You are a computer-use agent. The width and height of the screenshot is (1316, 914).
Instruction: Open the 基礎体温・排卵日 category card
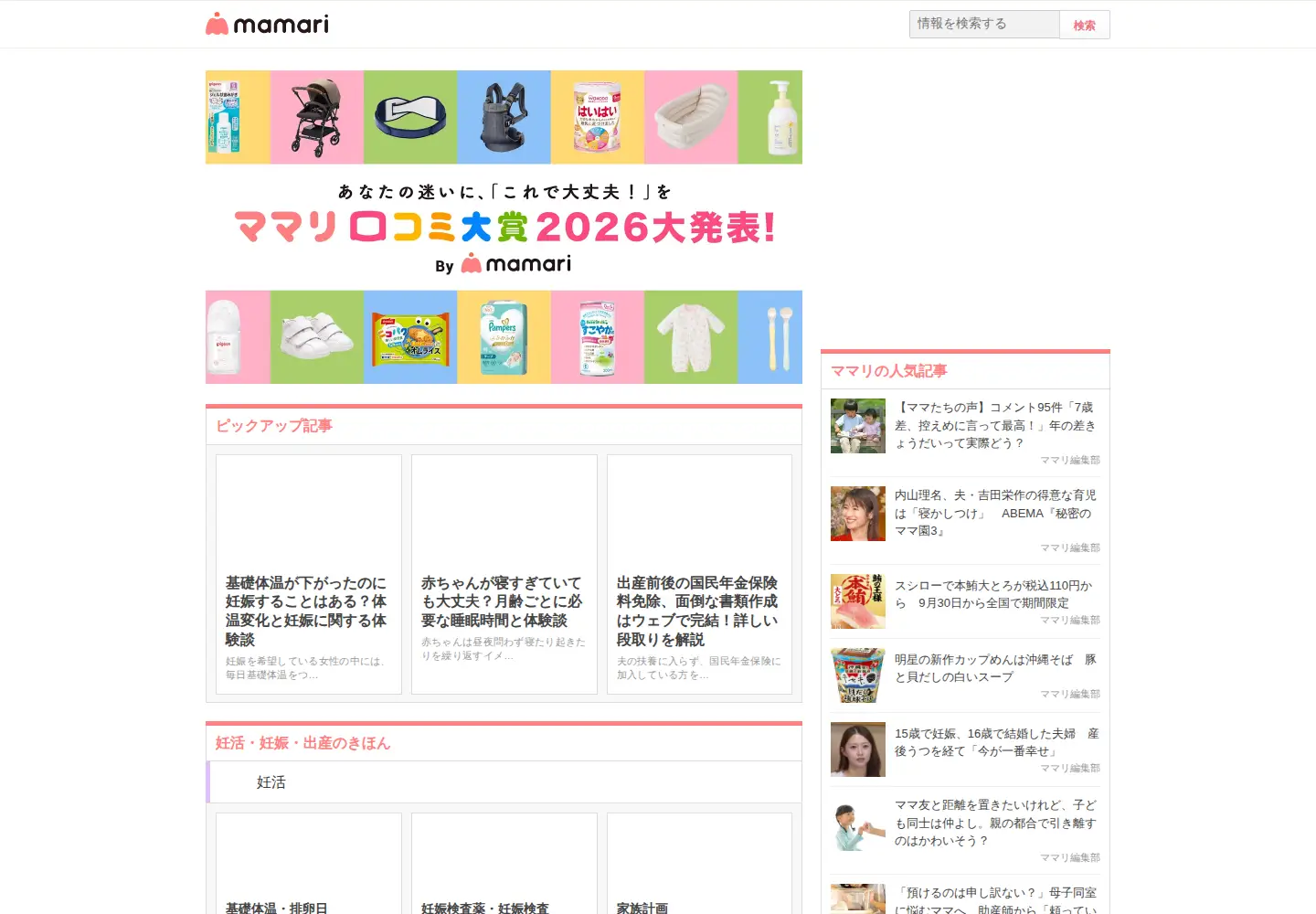pyautogui.click(x=309, y=864)
